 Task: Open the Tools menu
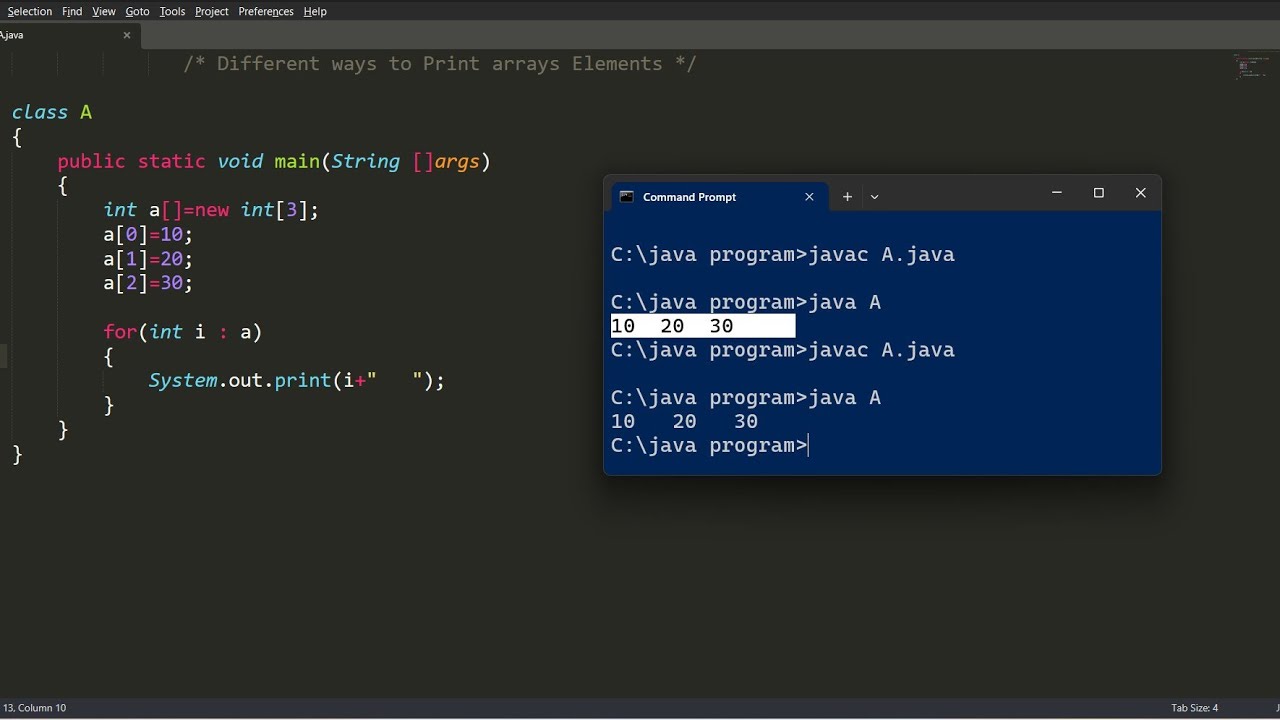(x=172, y=11)
